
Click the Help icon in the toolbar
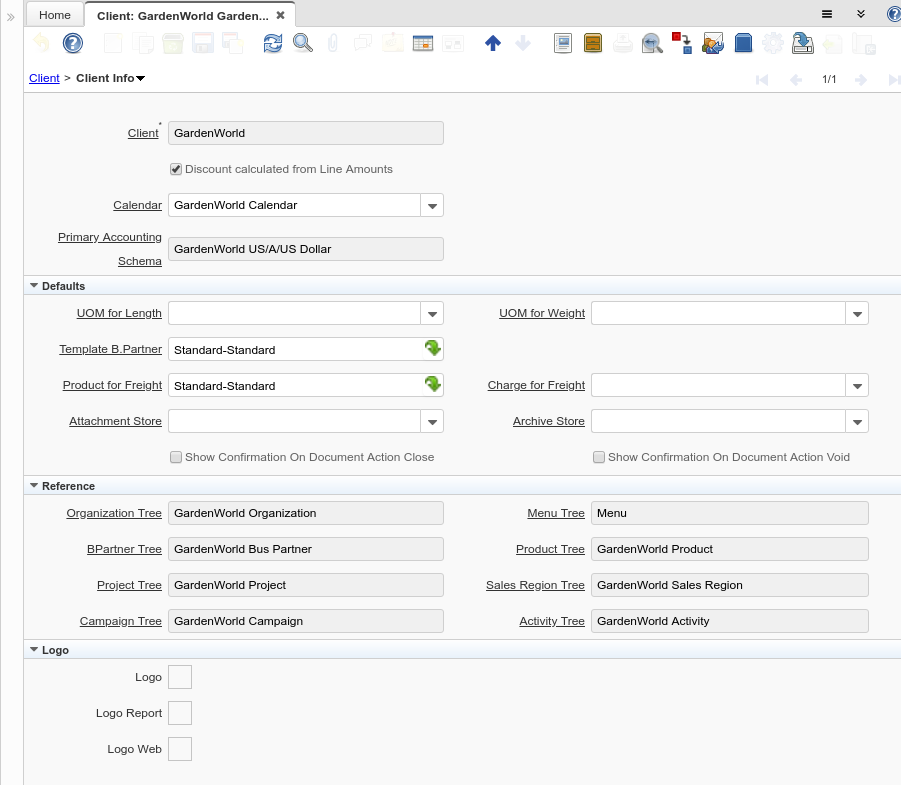point(72,43)
